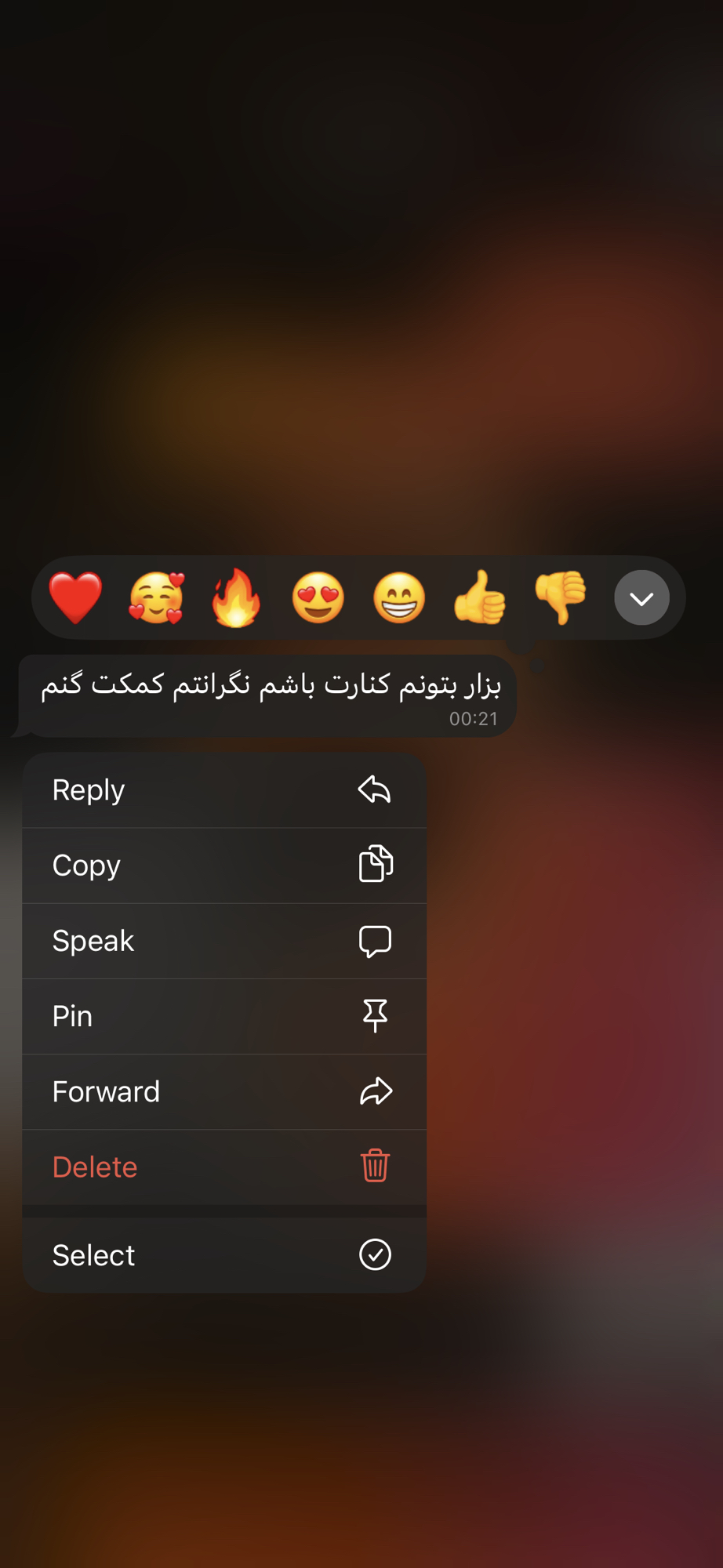React with the grinning face emoji
723x1568 pixels.
click(399, 598)
